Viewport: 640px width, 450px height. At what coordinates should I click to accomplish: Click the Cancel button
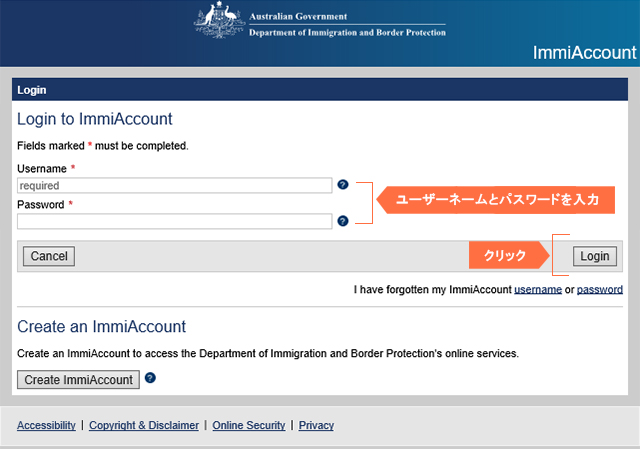pyautogui.click(x=49, y=256)
